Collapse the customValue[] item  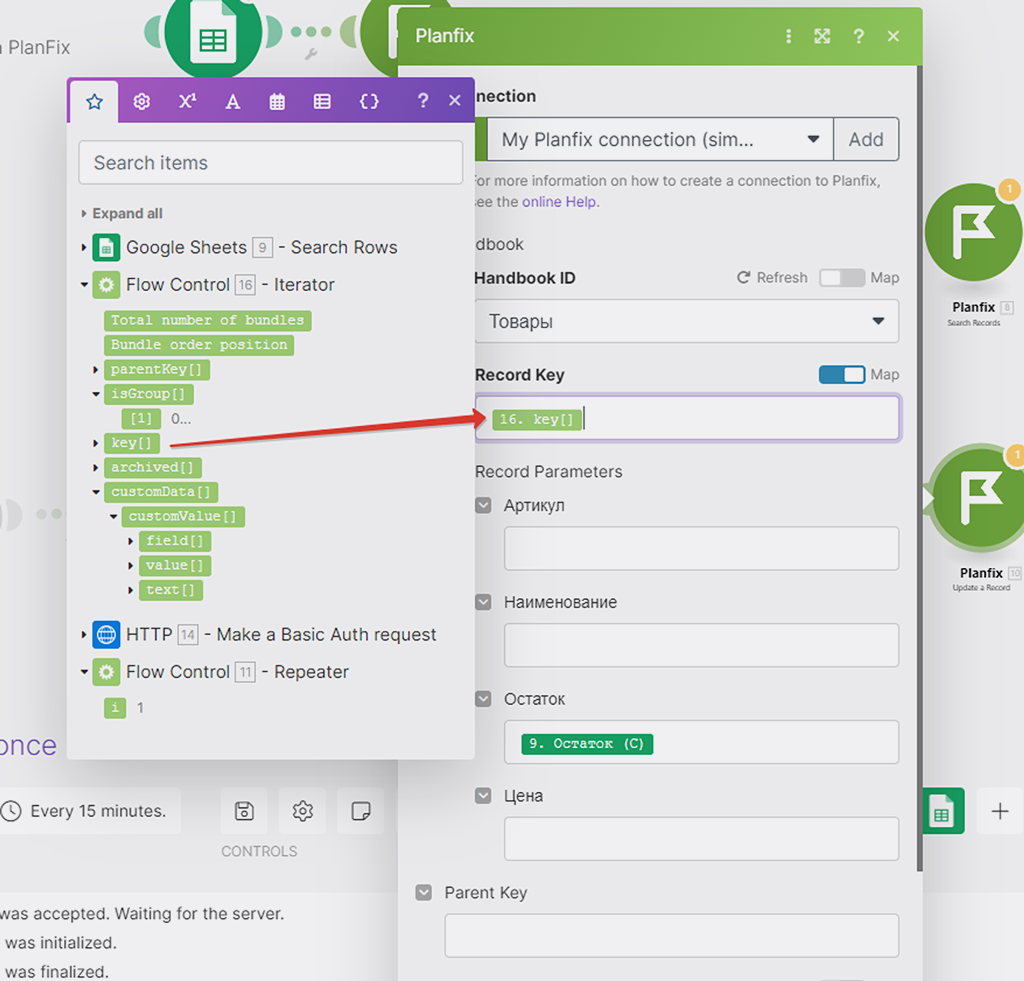(113, 517)
